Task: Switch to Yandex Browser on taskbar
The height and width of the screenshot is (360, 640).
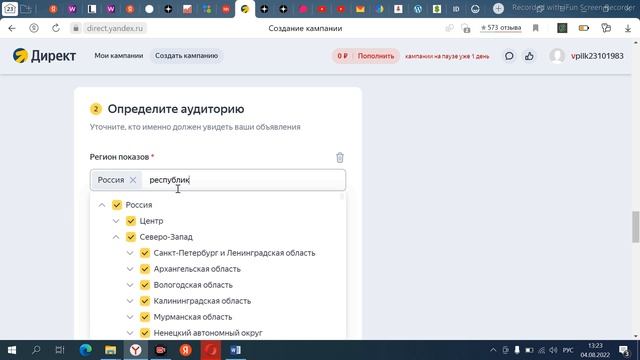Action: tap(136, 350)
